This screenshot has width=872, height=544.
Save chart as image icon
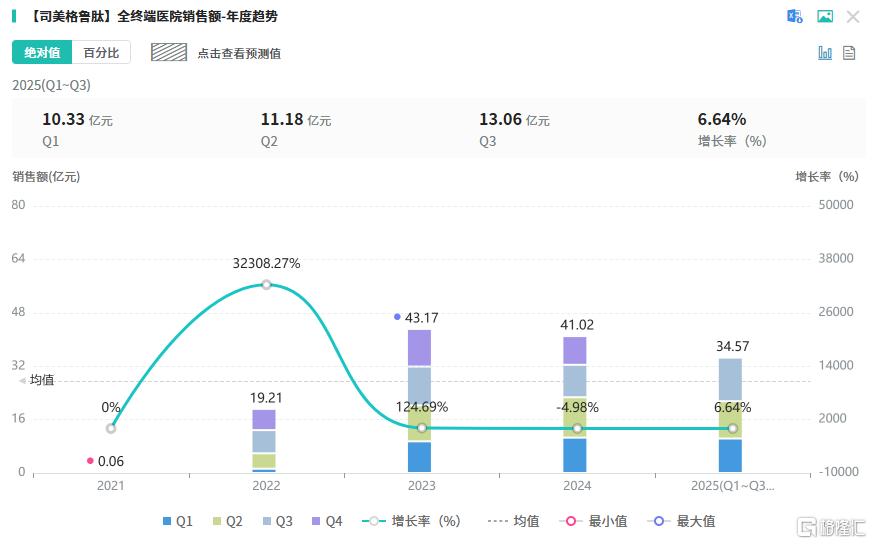[x=825, y=16]
